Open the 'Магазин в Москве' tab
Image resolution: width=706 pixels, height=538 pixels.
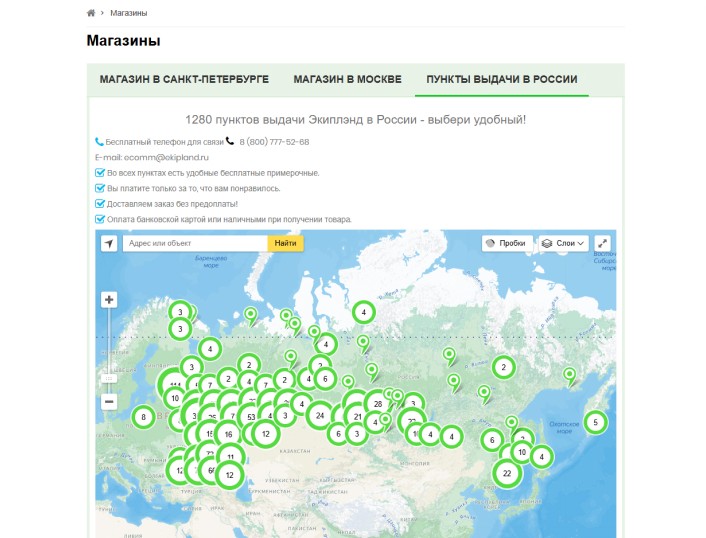point(347,79)
